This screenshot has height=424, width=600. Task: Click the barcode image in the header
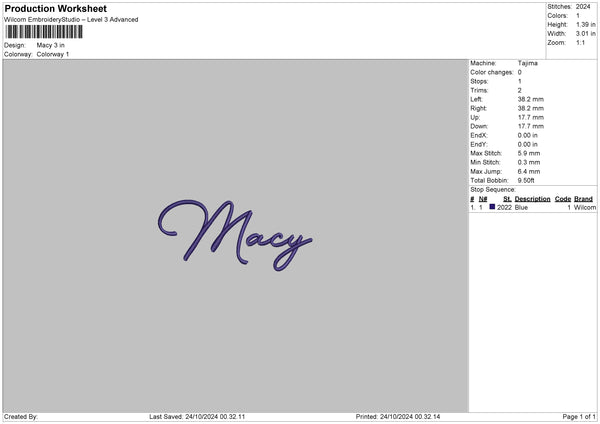coord(44,32)
